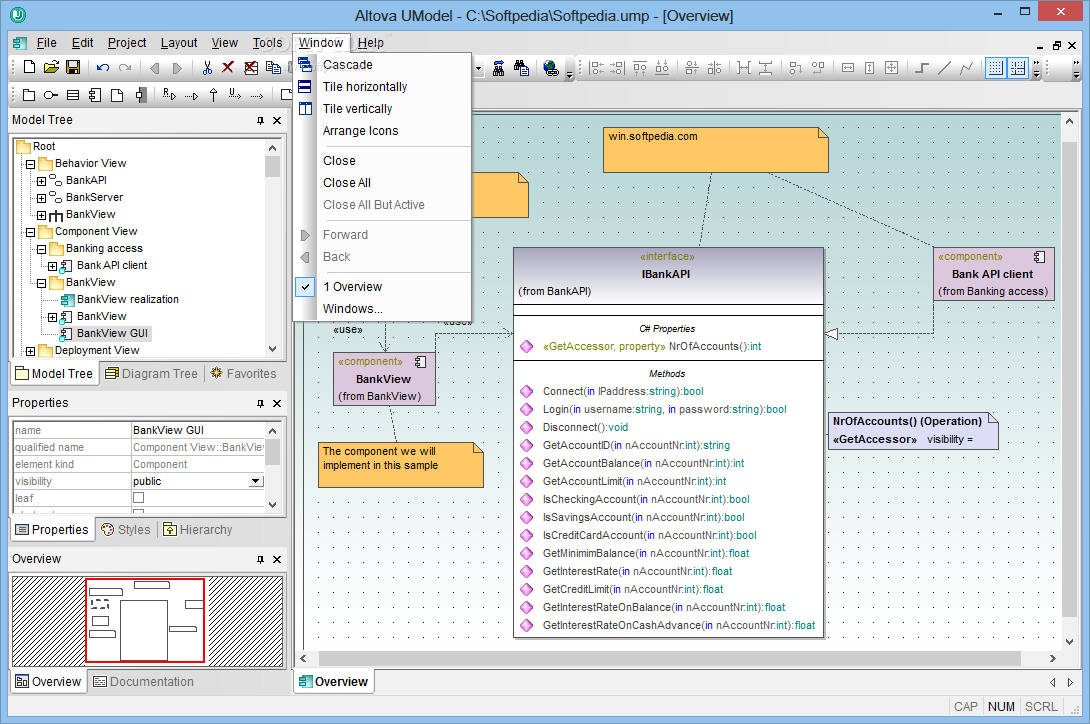Screen dimensions: 1090x724
Task: Click the New document toolbar icon
Action: (x=29, y=67)
